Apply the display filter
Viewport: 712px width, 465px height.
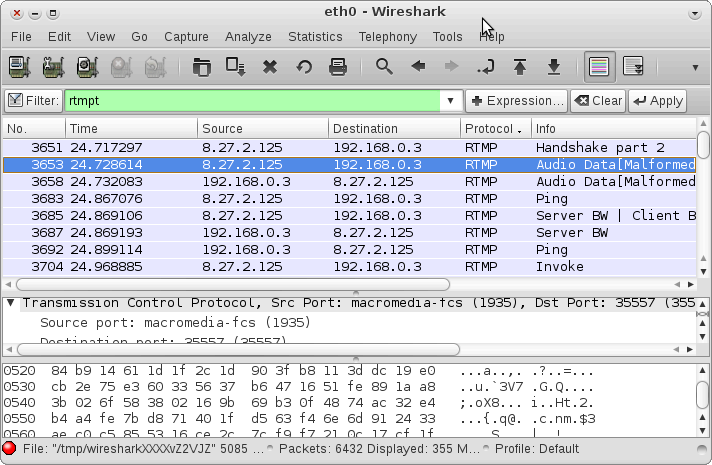coord(658,100)
